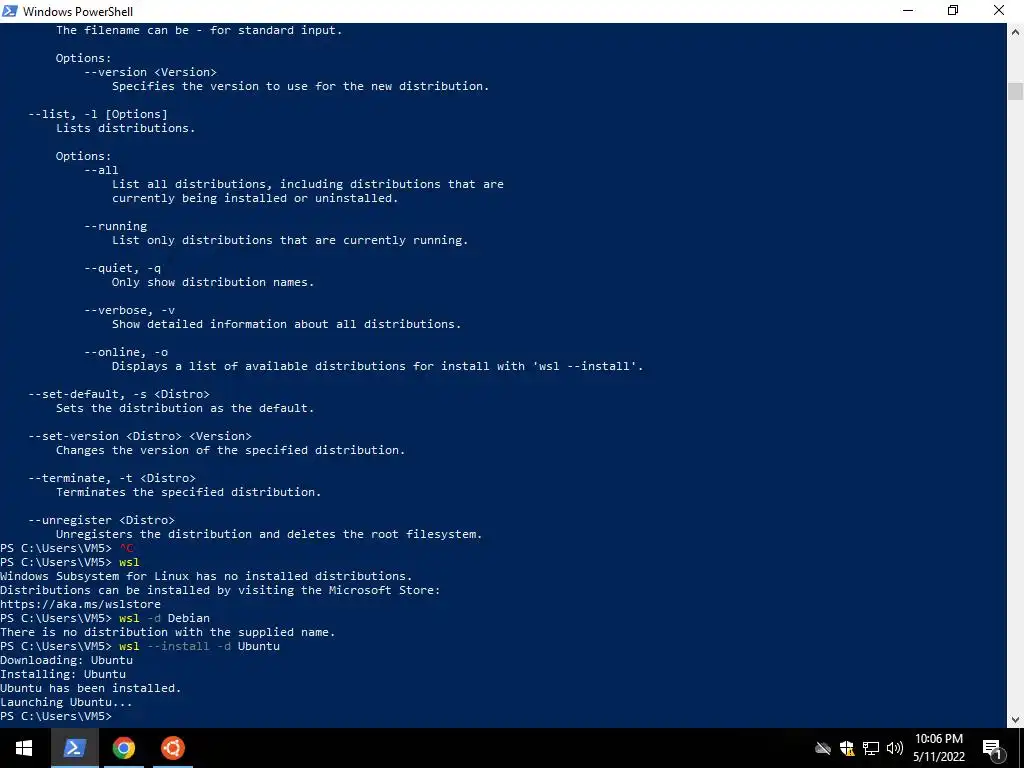Image resolution: width=1024 pixels, height=768 pixels.
Task: Click the https://aka.ms/wslstore URL text
Action: click(80, 604)
